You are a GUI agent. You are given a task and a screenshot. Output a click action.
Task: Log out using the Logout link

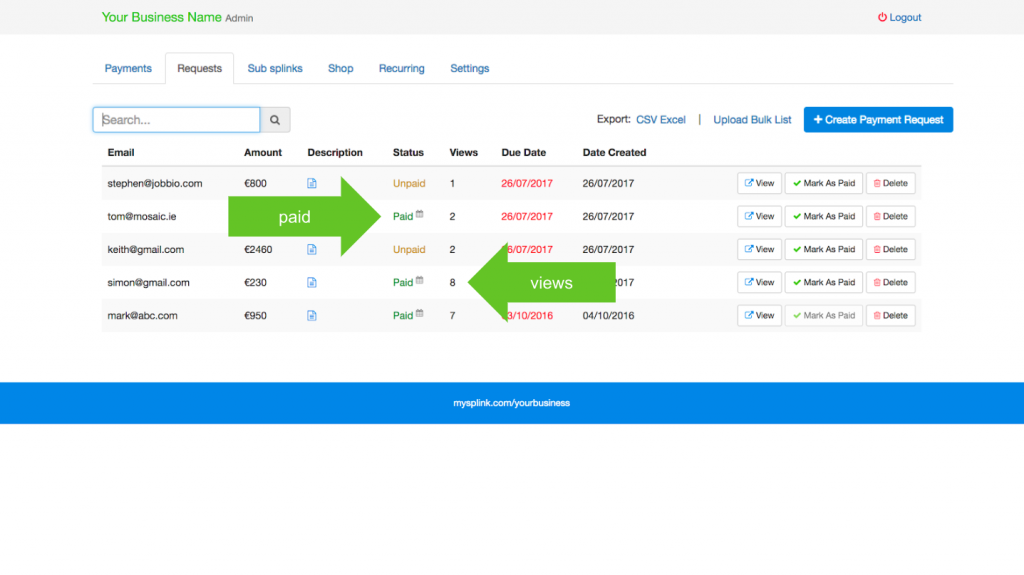900,18
